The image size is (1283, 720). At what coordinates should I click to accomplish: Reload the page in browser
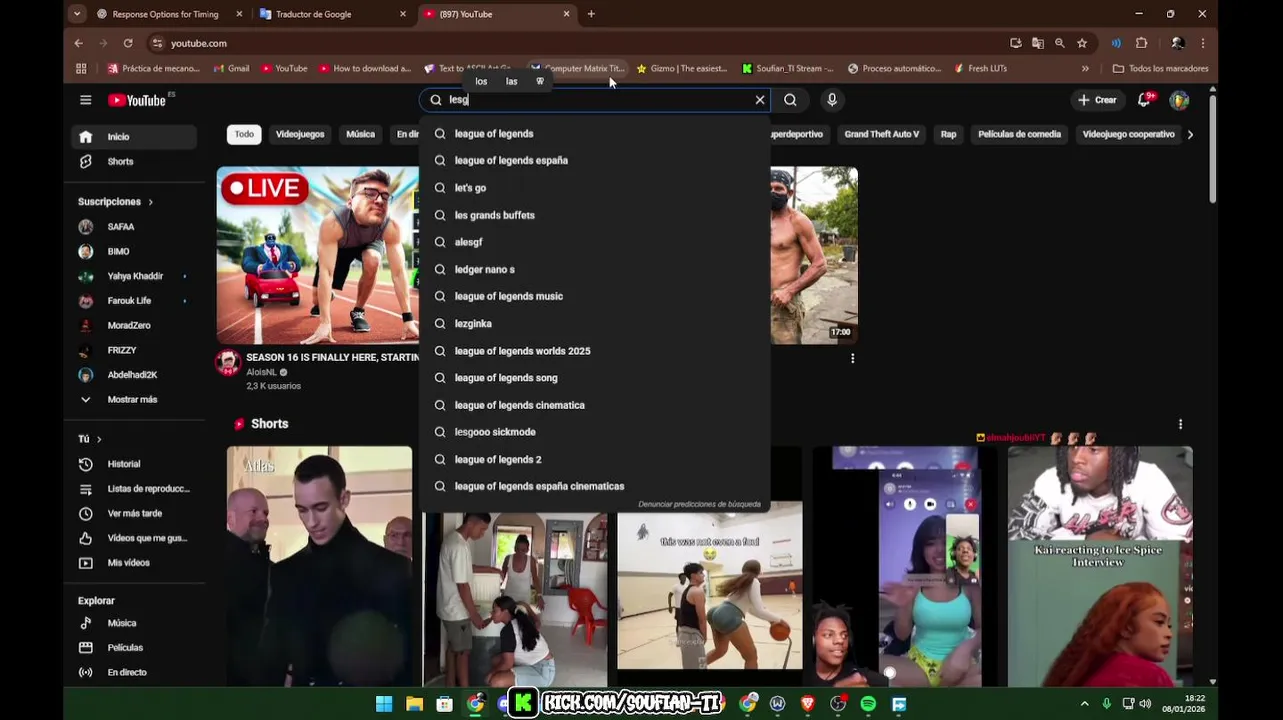[128, 43]
